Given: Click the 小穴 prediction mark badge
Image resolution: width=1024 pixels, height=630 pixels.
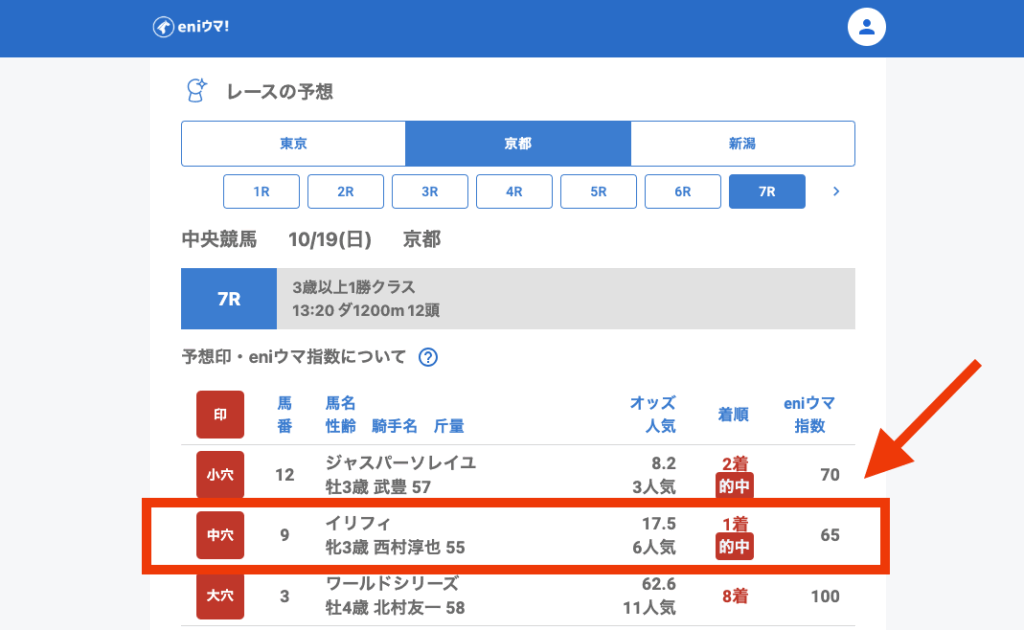Looking at the screenshot, I should coord(220,475).
